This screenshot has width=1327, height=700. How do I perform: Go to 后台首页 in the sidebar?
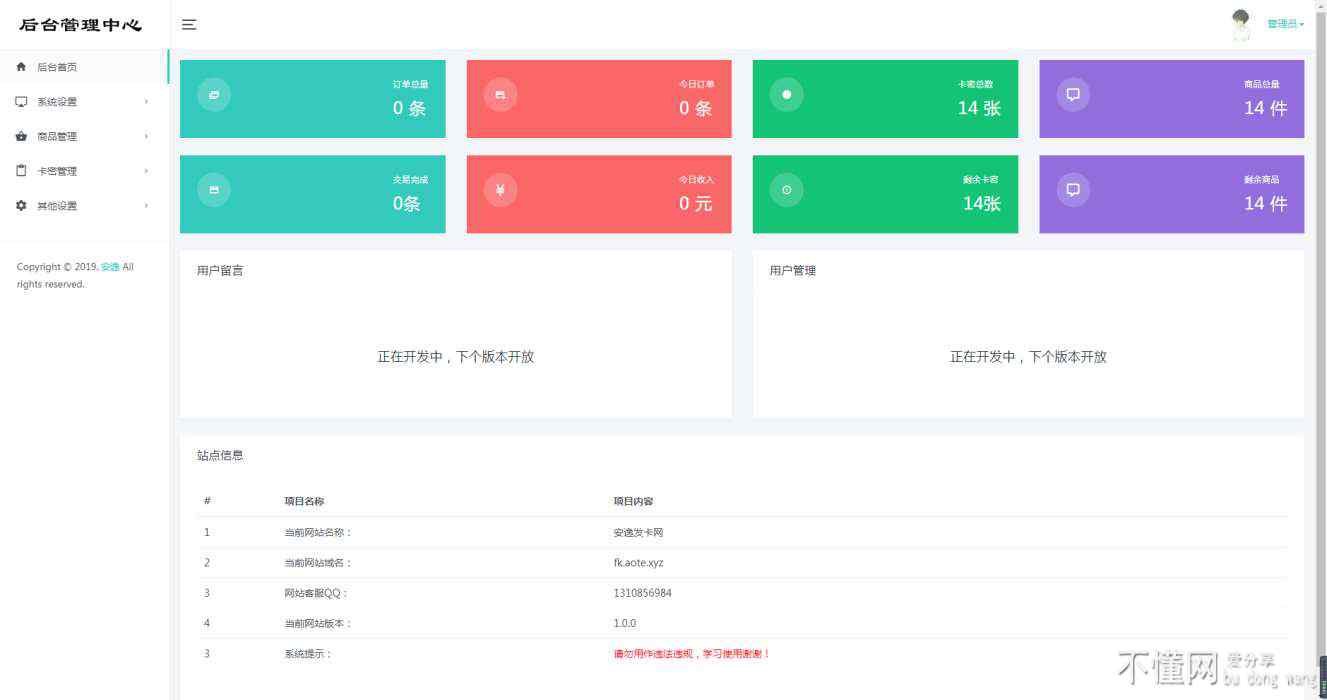(x=84, y=67)
